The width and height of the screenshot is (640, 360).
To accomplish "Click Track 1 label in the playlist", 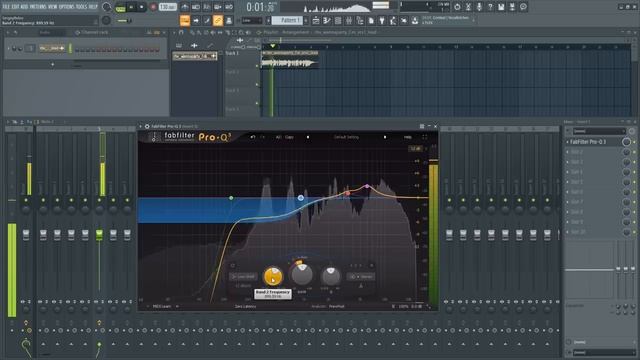I will click(x=232, y=53).
